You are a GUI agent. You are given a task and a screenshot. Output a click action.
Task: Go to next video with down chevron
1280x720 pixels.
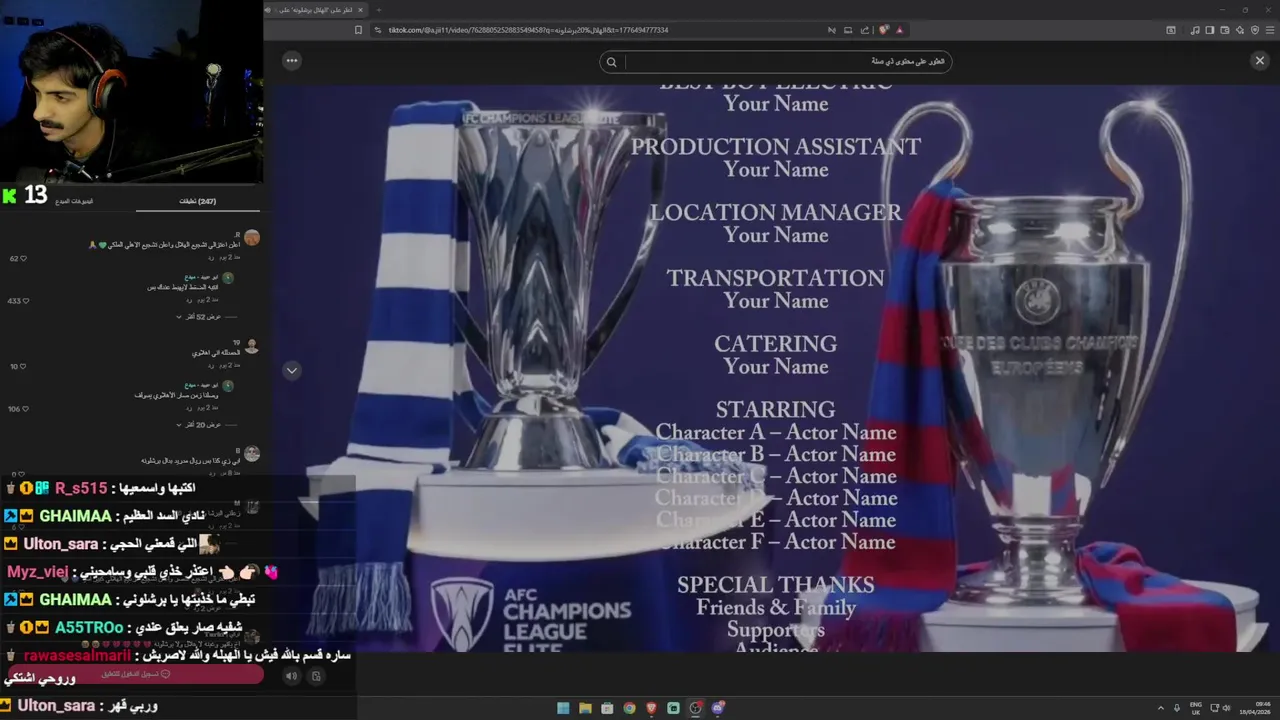(292, 370)
